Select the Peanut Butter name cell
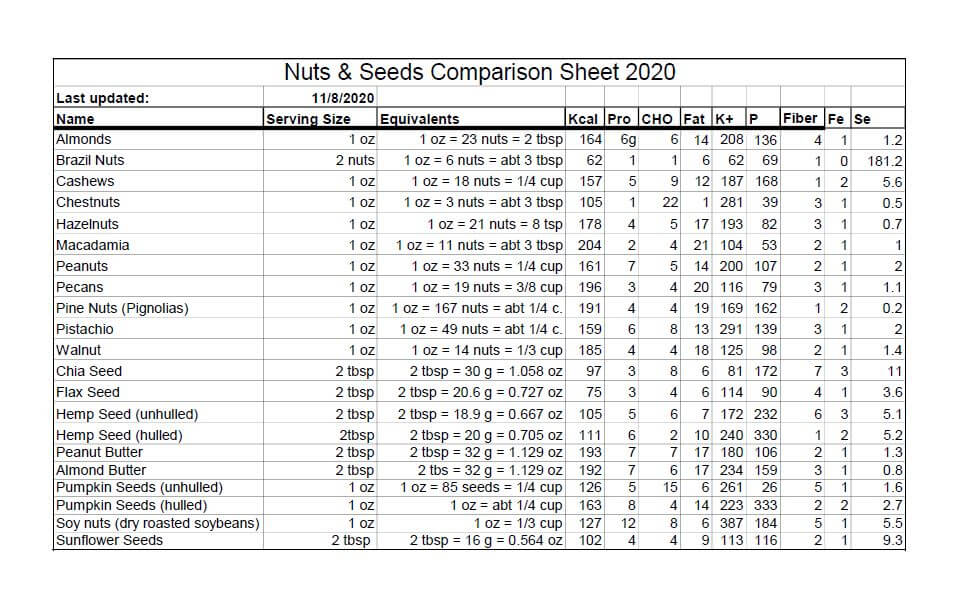Image resolution: width=965 pixels, height=610 pixels. pos(99,453)
